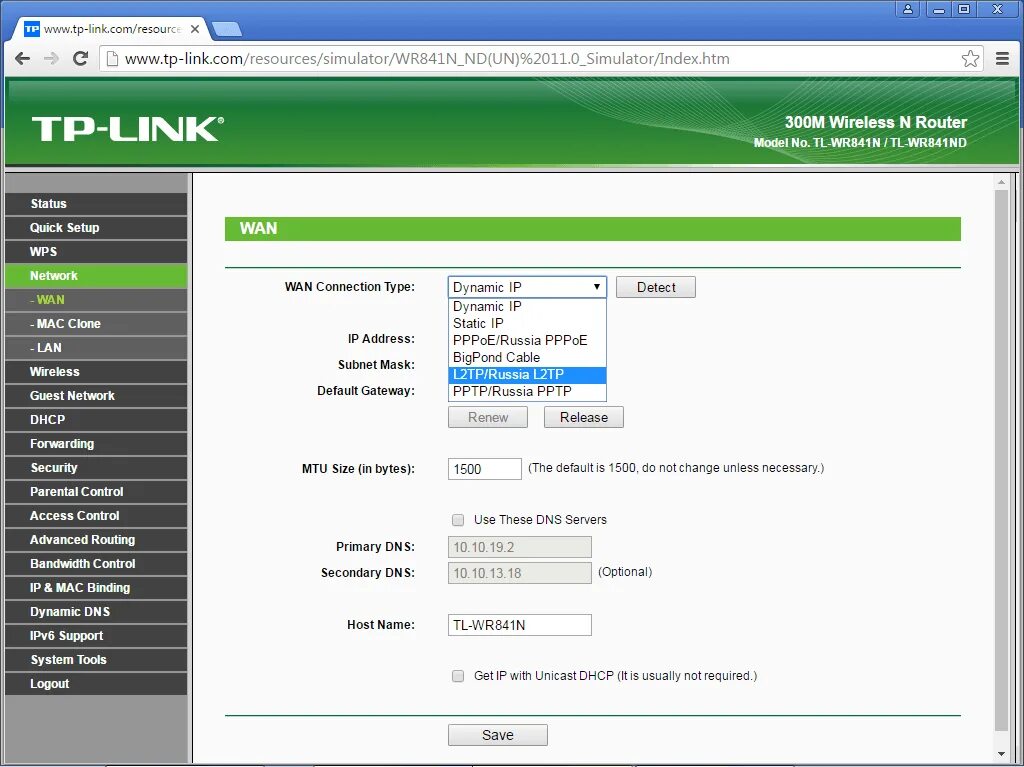Image resolution: width=1024 pixels, height=767 pixels.
Task: Open the WAN submenu item
Action: click(x=96, y=300)
